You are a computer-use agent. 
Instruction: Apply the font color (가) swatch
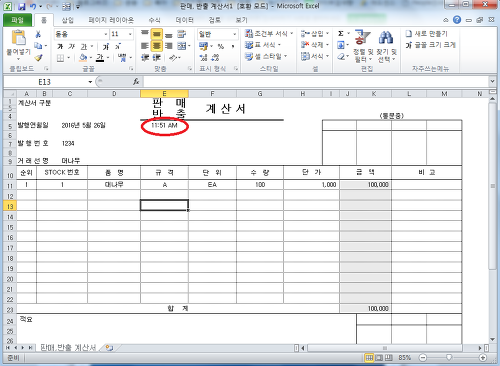100,58
